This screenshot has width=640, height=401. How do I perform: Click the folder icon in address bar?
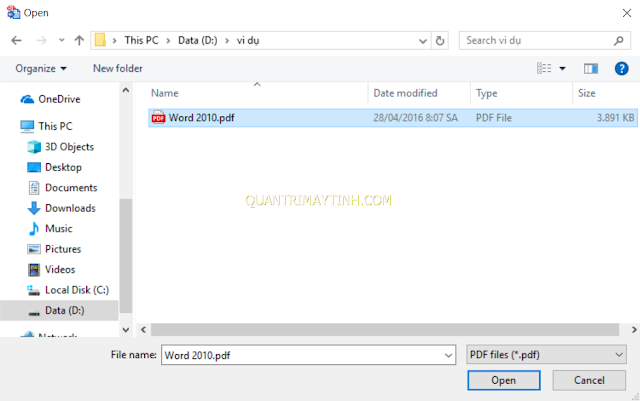tap(100, 40)
